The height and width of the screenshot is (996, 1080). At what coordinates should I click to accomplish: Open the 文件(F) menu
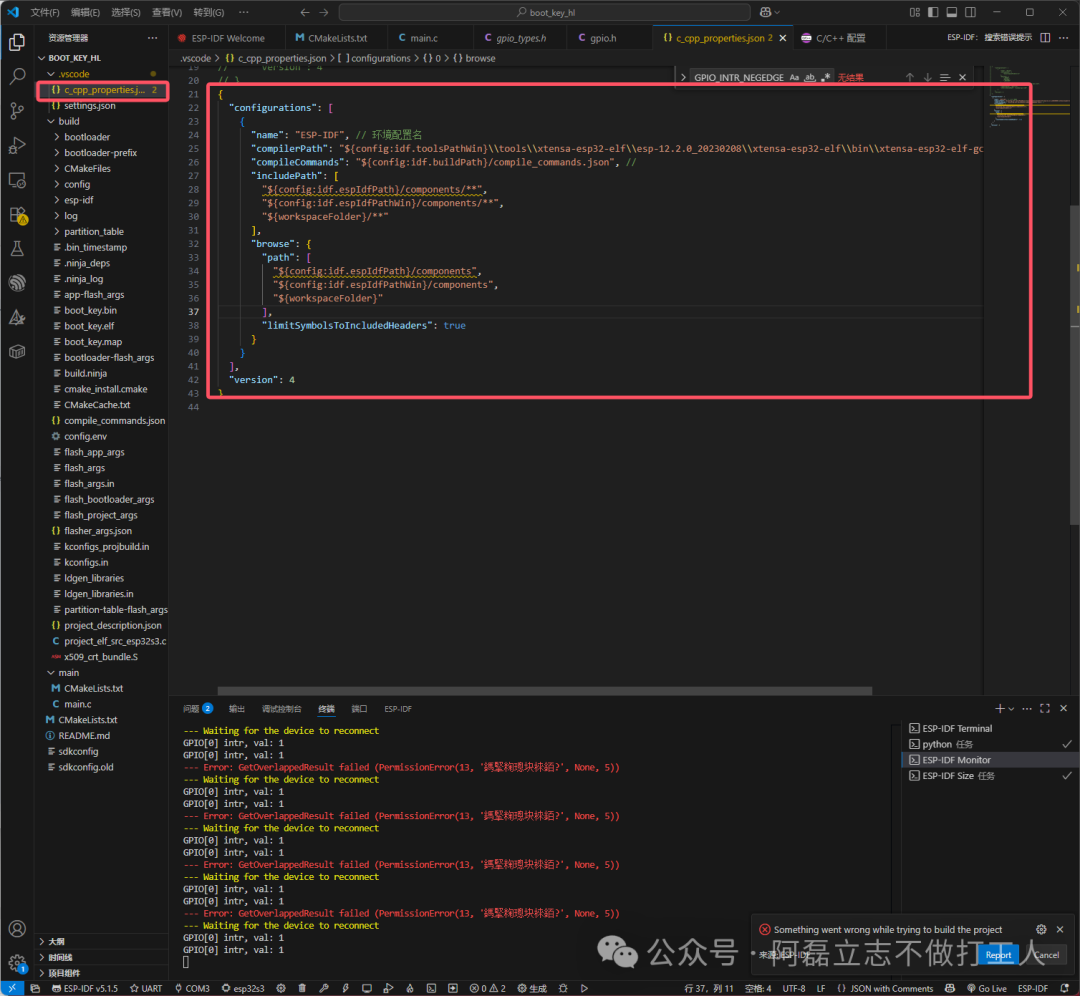click(45, 12)
